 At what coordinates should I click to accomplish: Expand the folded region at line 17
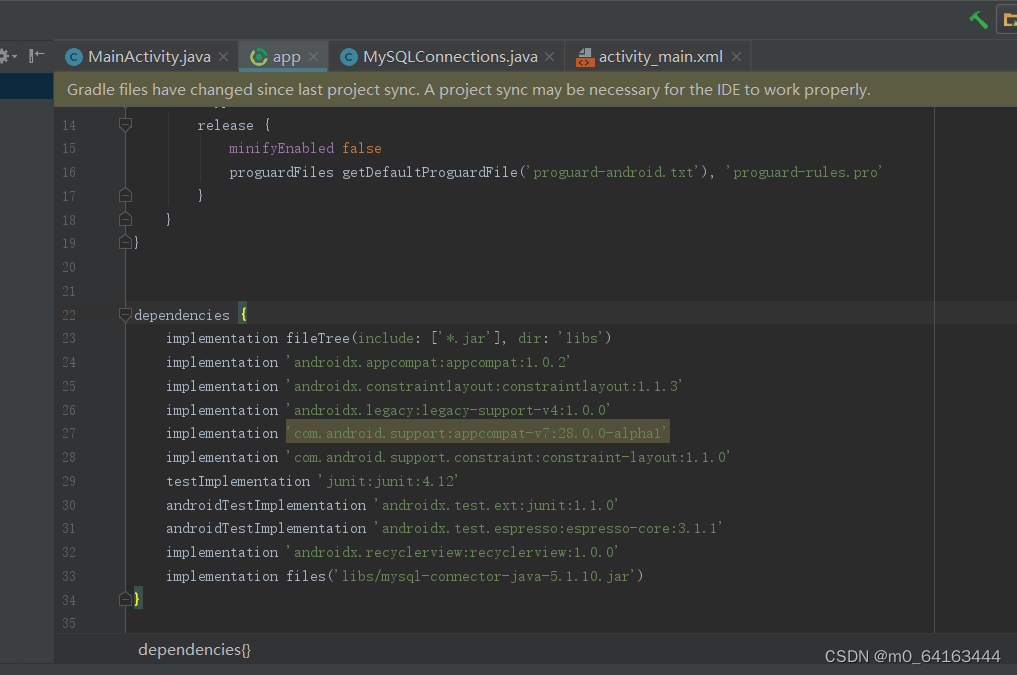pos(125,195)
